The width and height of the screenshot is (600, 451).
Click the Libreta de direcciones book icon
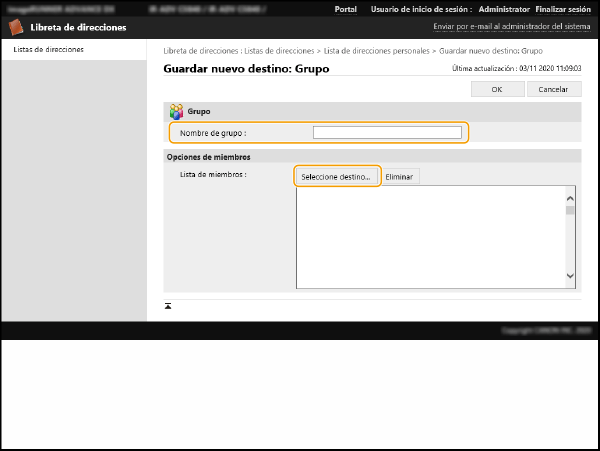pos(17,27)
